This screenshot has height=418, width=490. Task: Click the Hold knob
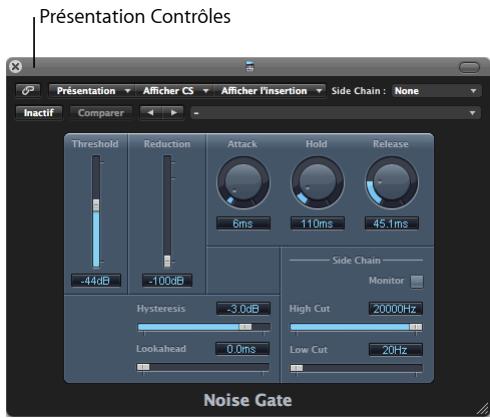click(317, 183)
